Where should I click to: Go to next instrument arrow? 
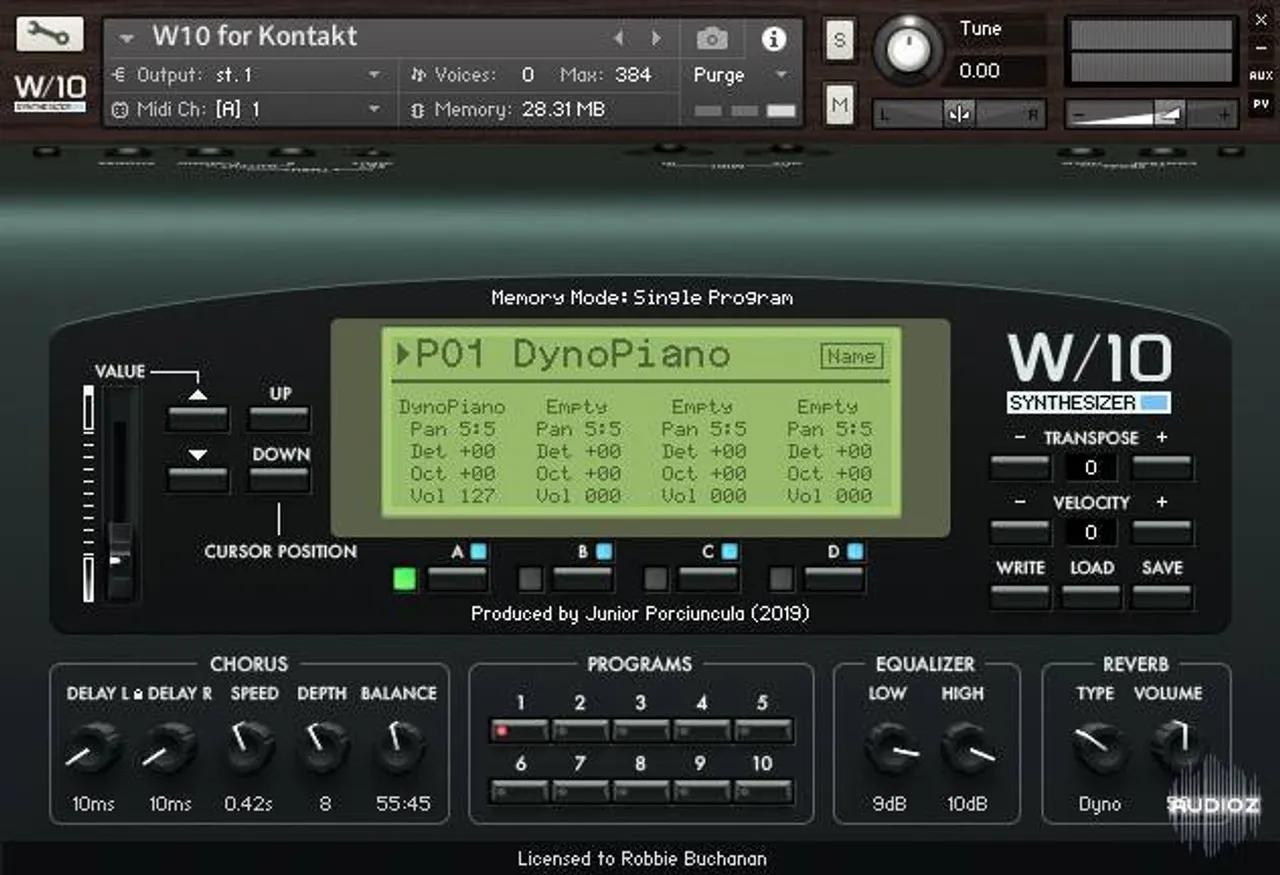(x=656, y=39)
